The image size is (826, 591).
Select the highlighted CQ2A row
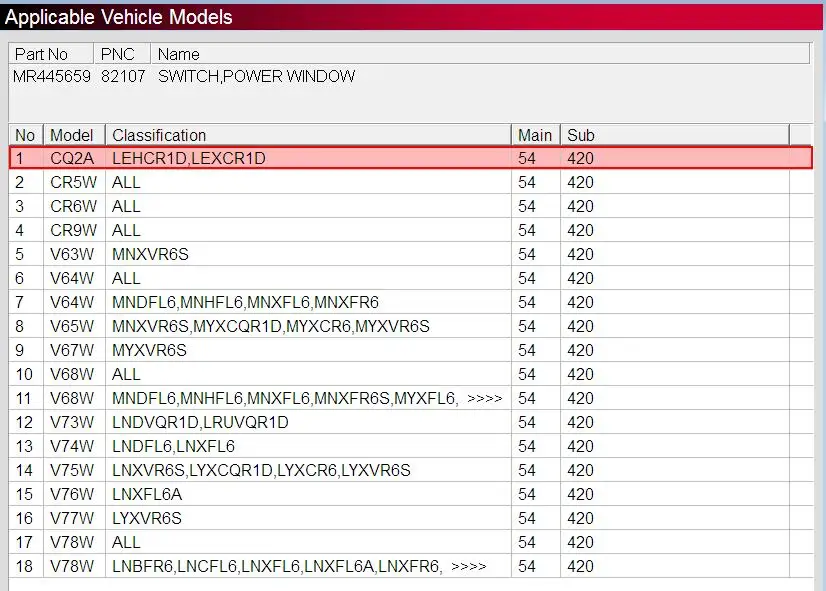tap(411, 158)
